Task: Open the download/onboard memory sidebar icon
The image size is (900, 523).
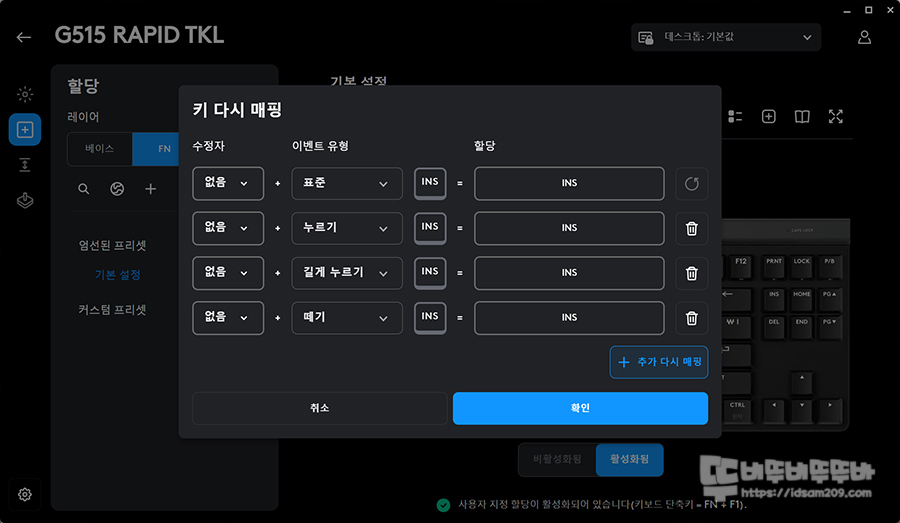Action: (25, 201)
